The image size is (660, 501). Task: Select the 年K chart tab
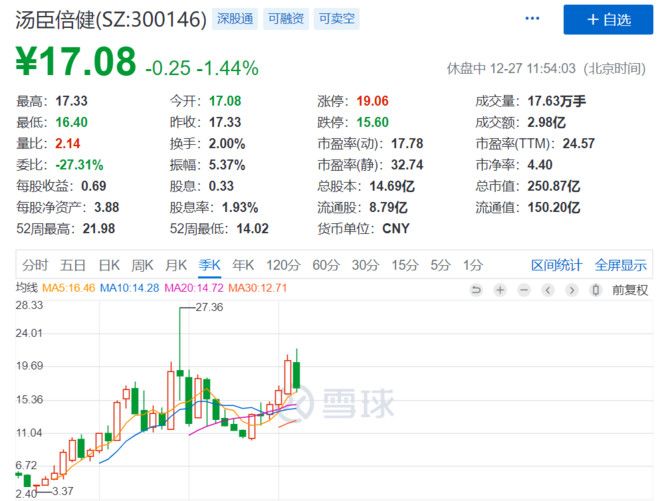point(243,265)
